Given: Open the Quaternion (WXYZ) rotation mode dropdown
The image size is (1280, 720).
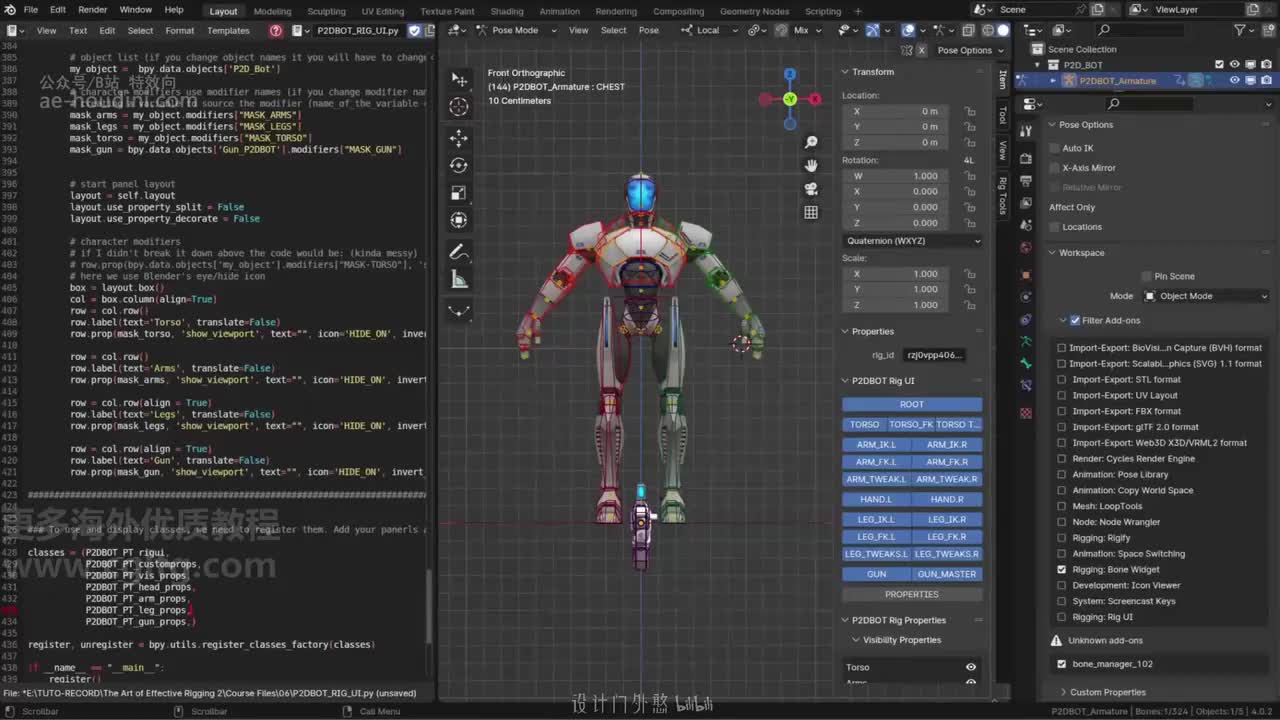Looking at the screenshot, I should click(x=912, y=241).
